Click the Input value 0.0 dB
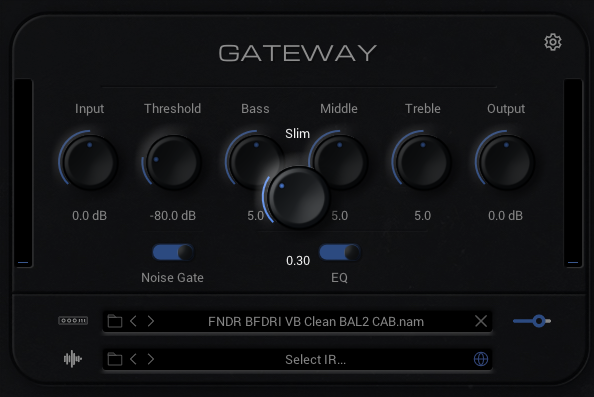Screen dimensions: 594x397 [89, 216]
